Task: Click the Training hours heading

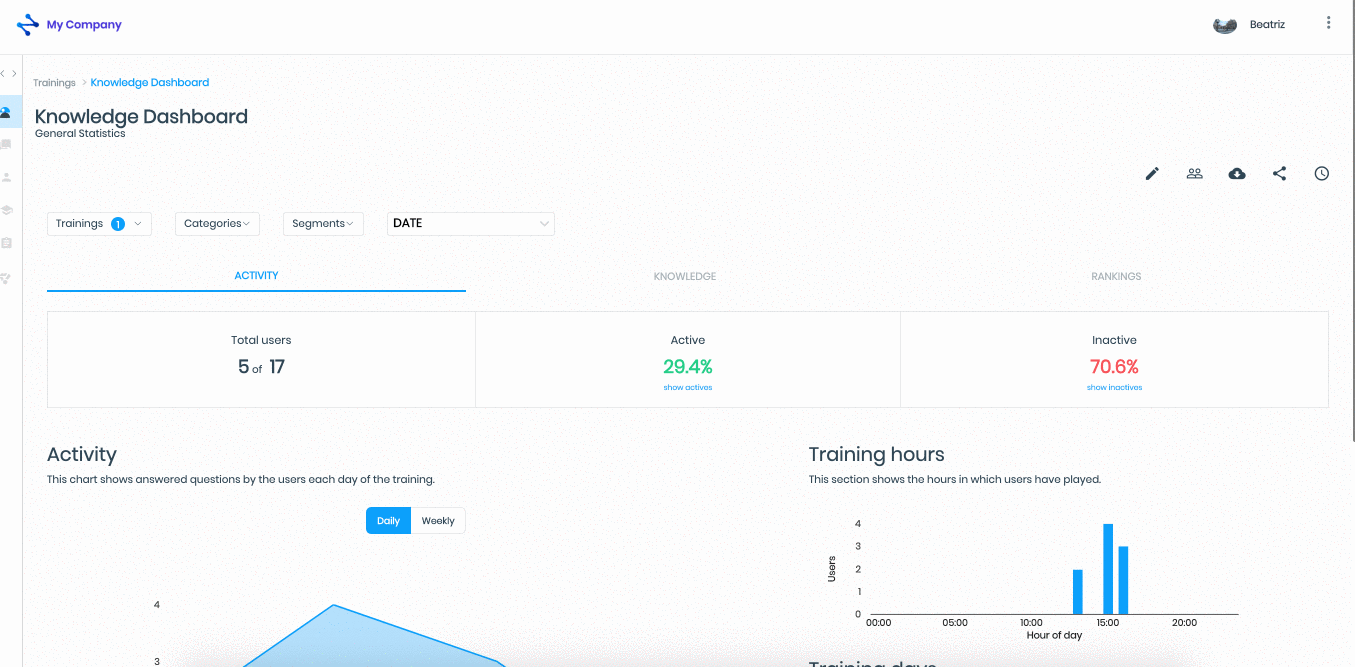Action: pos(876,455)
